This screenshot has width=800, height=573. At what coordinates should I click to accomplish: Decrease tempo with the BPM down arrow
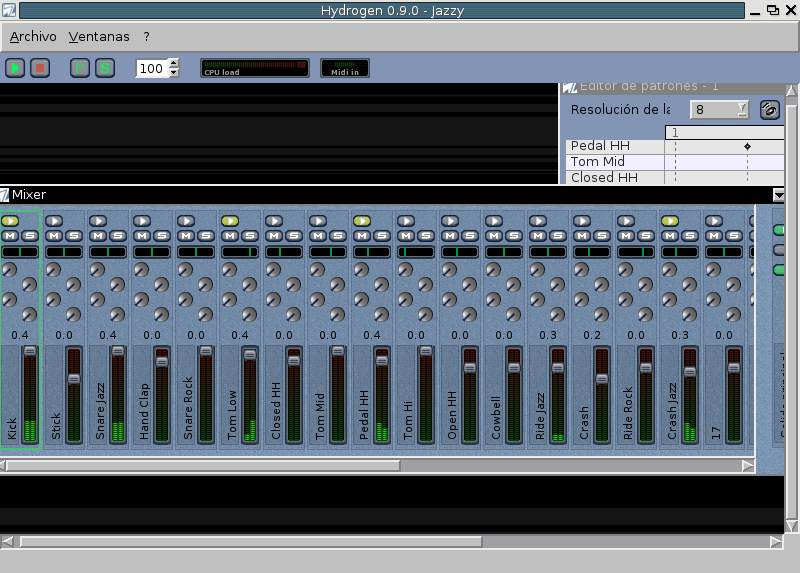174,72
